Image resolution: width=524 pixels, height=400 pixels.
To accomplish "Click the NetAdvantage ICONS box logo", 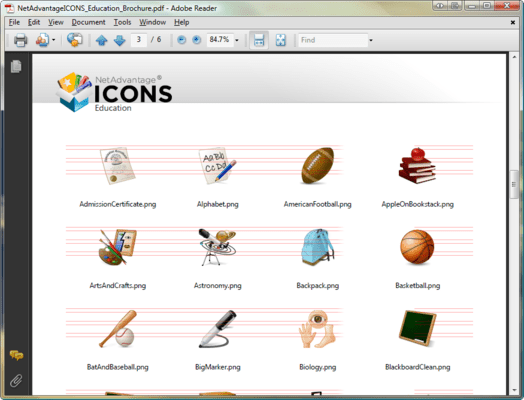I will click(74, 92).
